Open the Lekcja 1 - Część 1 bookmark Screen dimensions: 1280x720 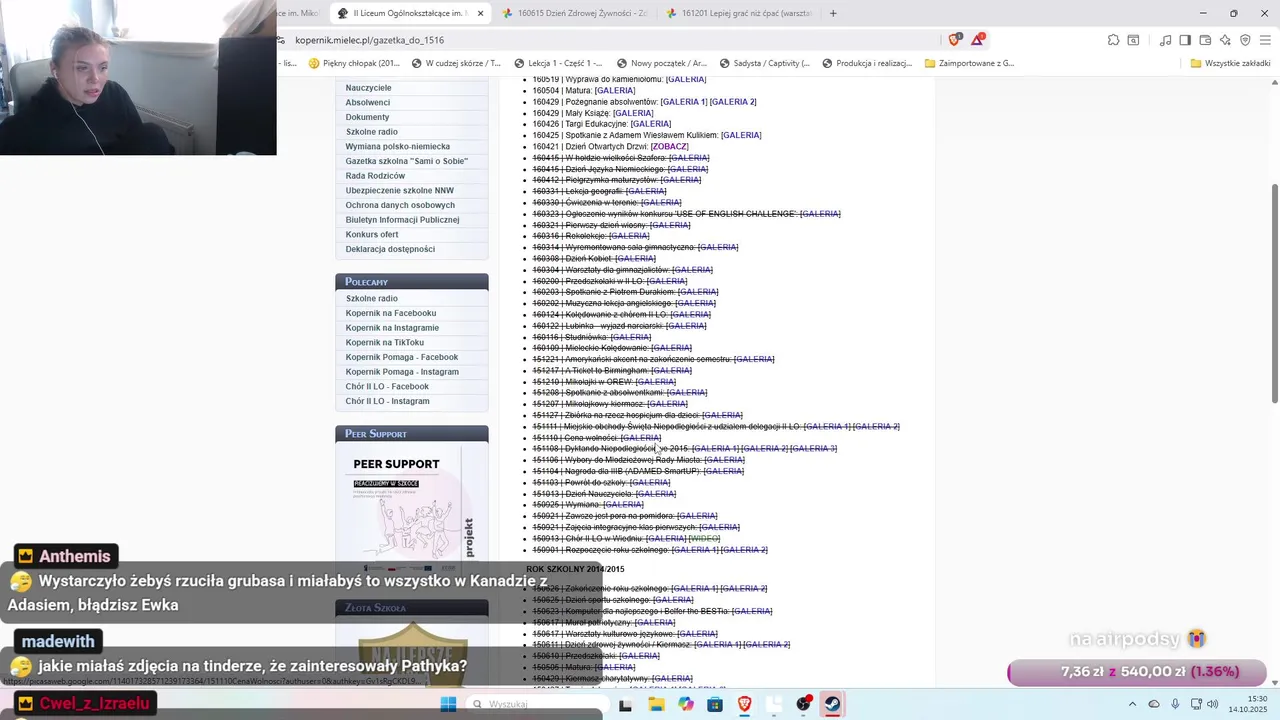(558, 63)
